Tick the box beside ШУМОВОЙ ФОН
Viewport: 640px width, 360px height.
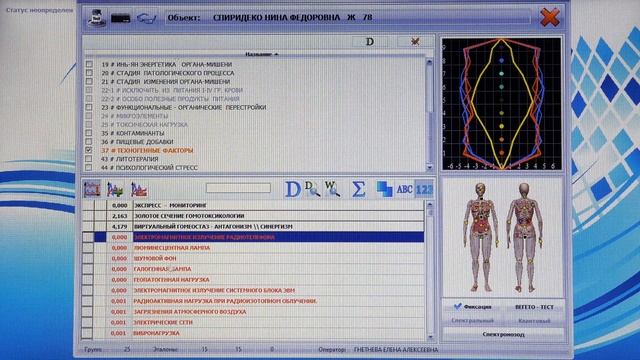[87, 258]
